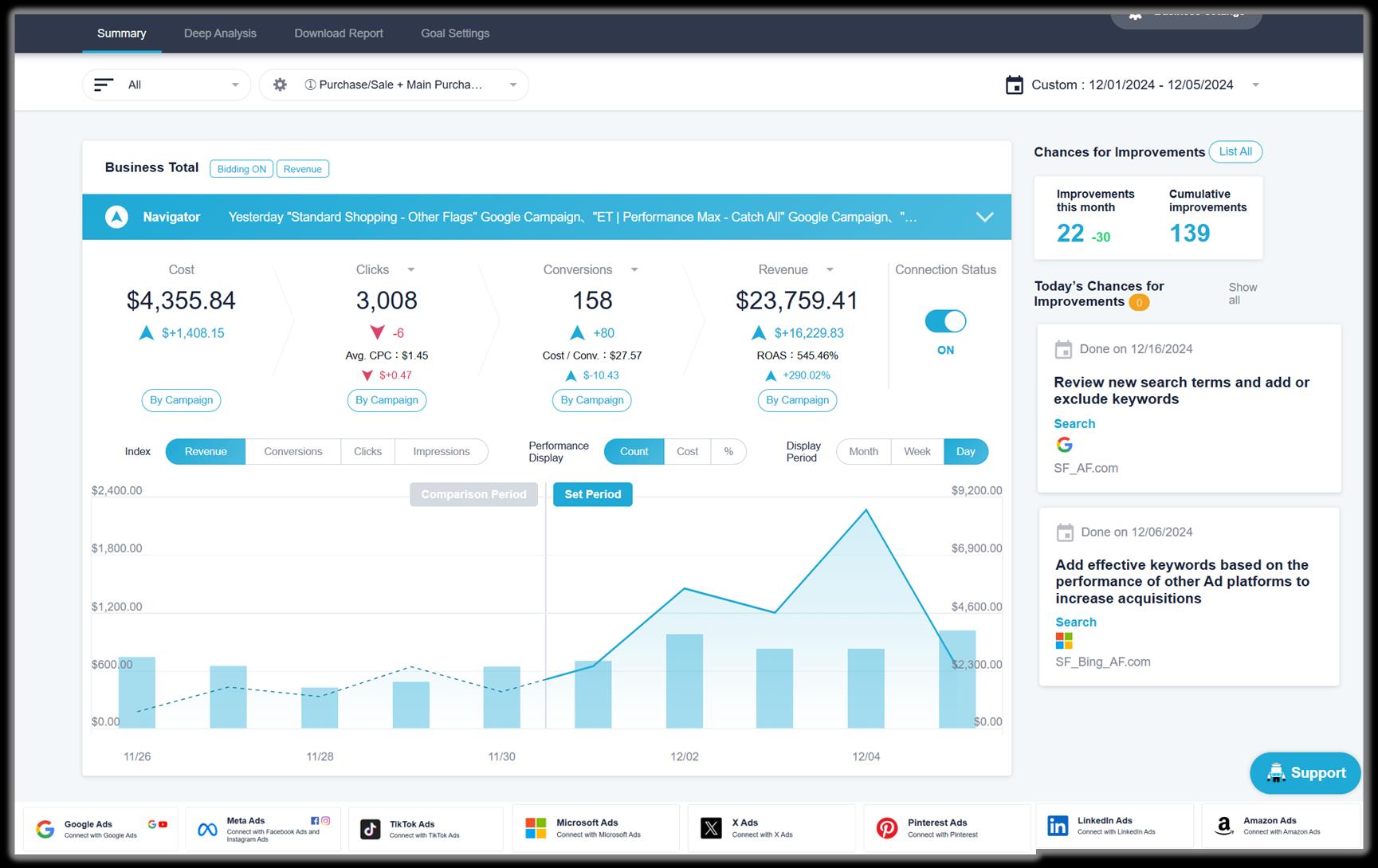Switch Display Period to Week
This screenshot has height=868, width=1378.
tap(917, 451)
